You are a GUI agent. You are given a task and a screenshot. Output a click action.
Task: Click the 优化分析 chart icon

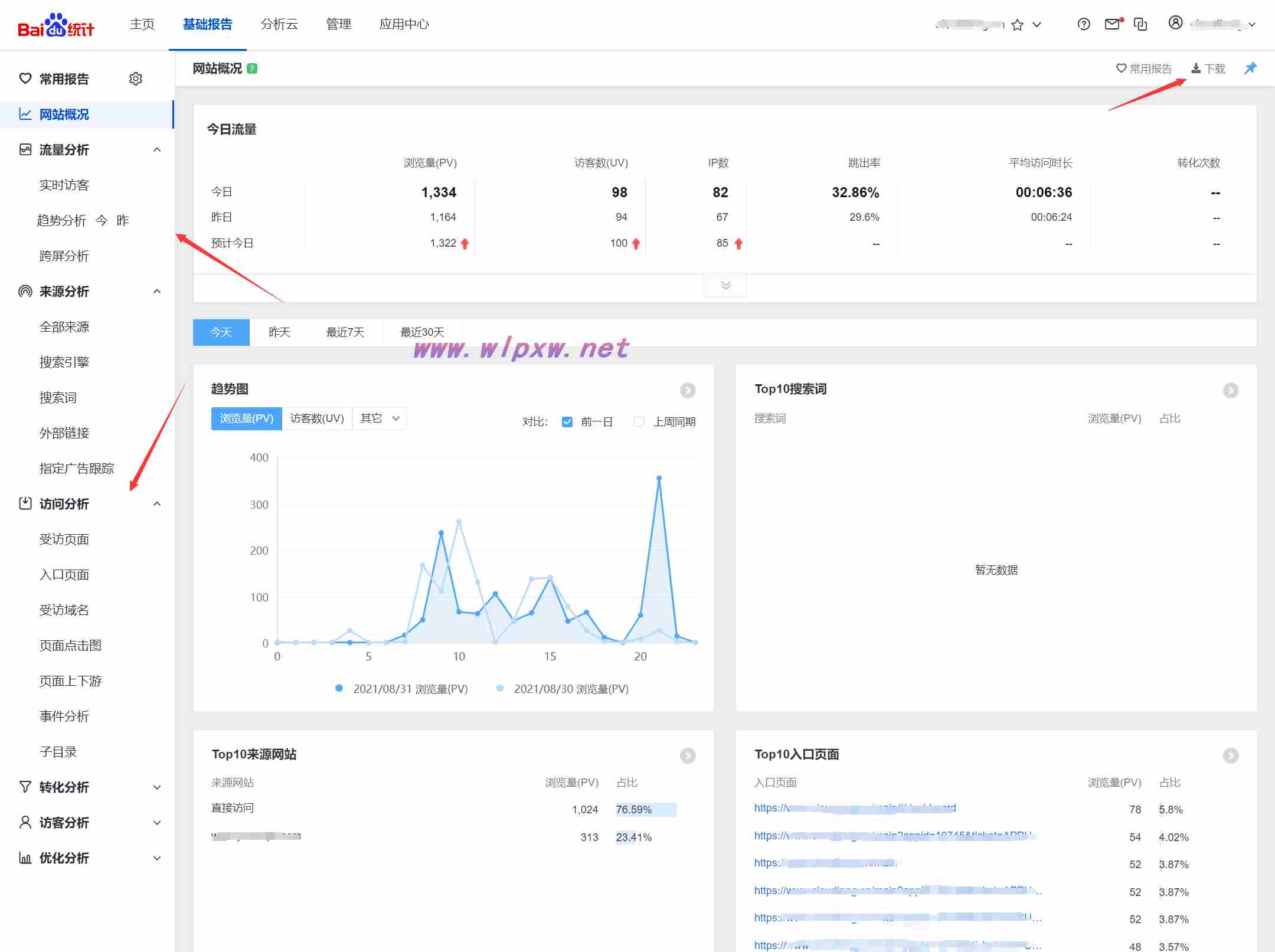click(x=25, y=858)
